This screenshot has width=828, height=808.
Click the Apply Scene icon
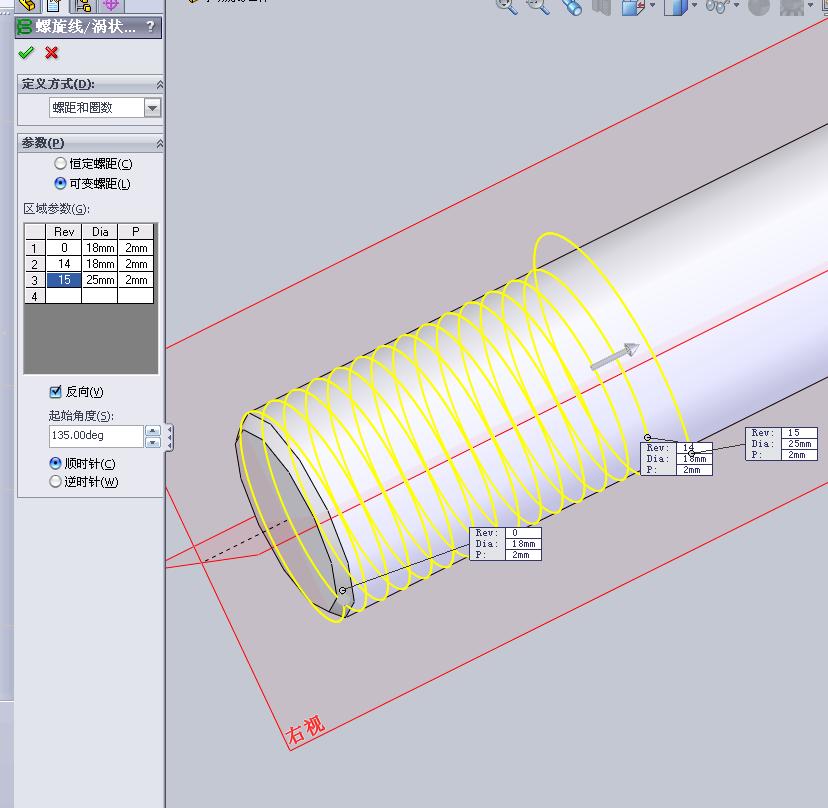792,6
